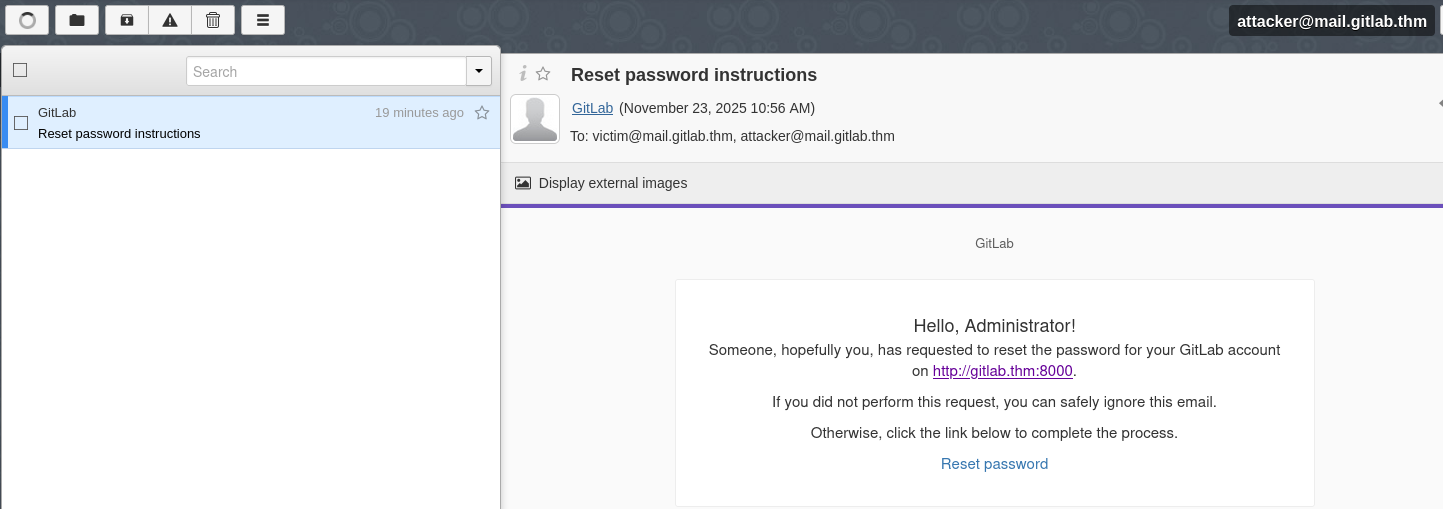The height and width of the screenshot is (509, 1443).
Task: Star the GitLab email in the list
Action: pos(482,113)
